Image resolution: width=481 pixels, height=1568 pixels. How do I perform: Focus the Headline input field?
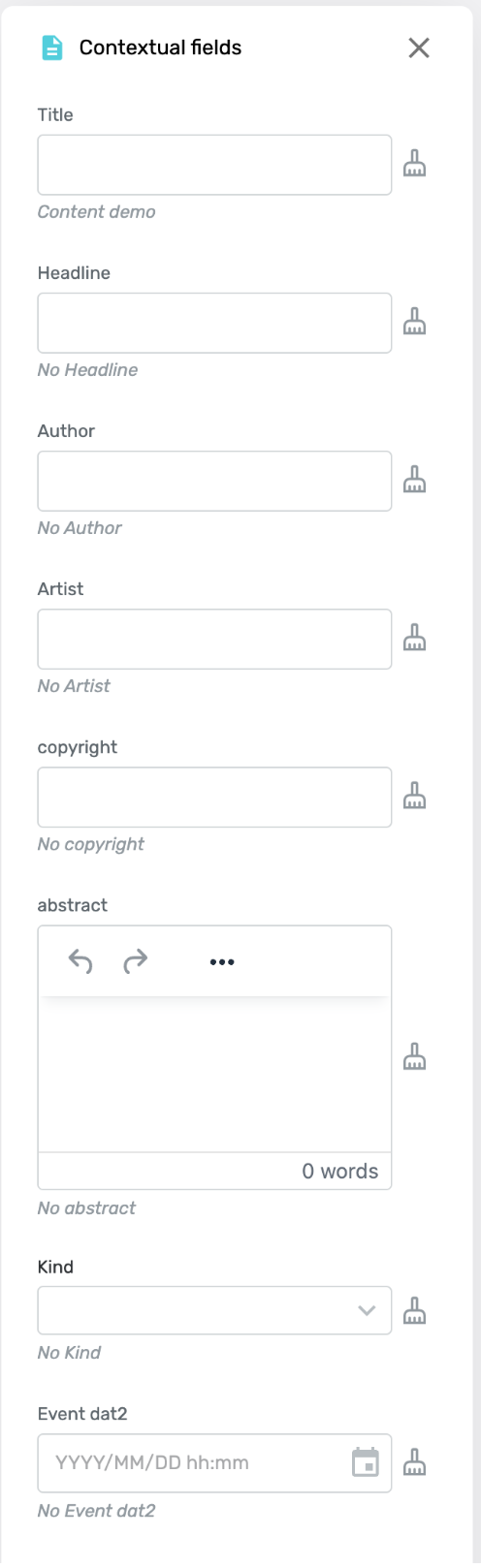(214, 323)
